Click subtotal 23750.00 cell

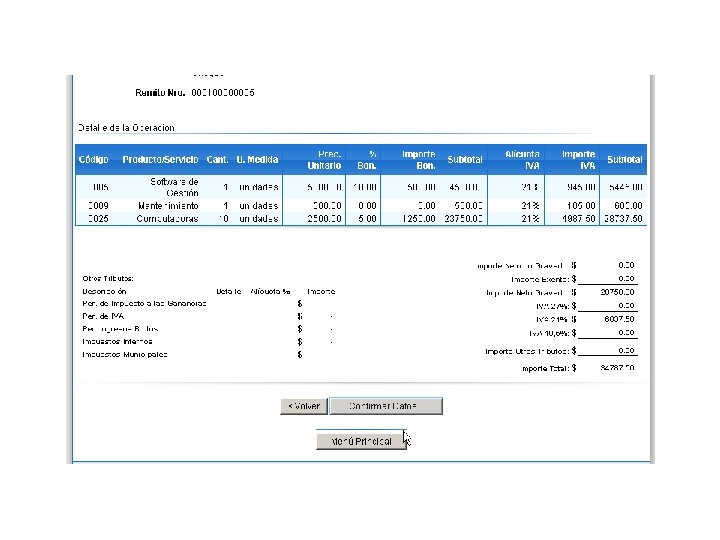click(463, 219)
